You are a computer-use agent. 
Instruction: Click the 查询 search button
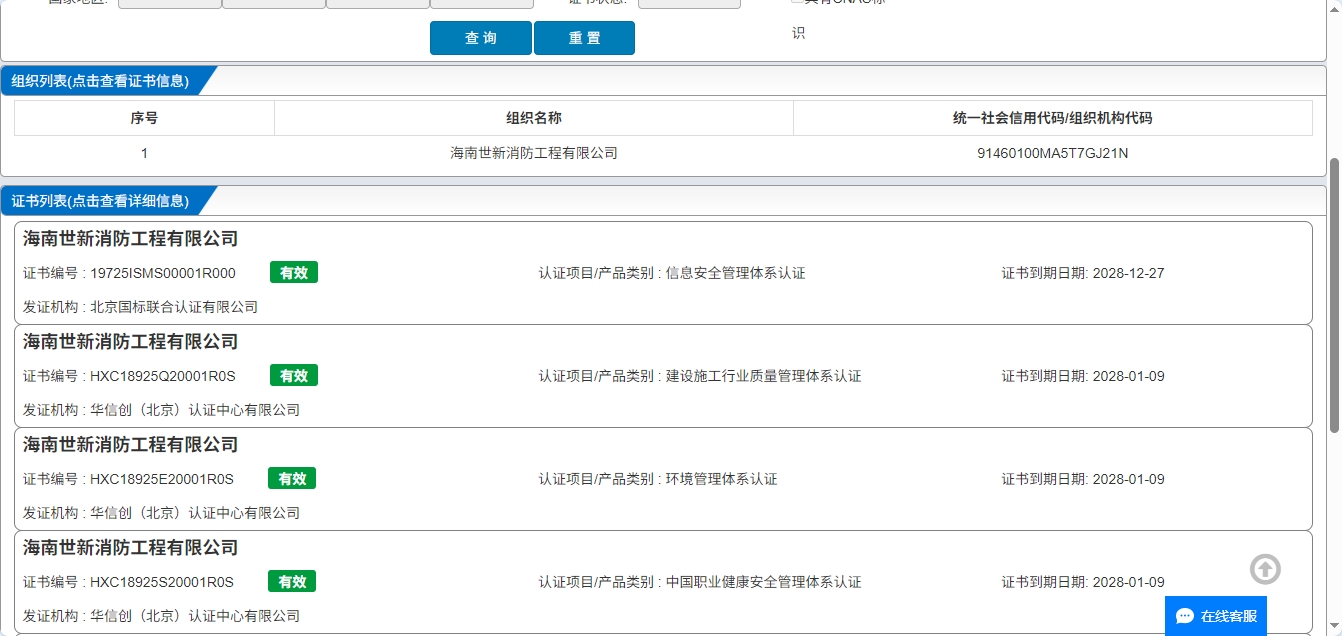click(x=481, y=38)
